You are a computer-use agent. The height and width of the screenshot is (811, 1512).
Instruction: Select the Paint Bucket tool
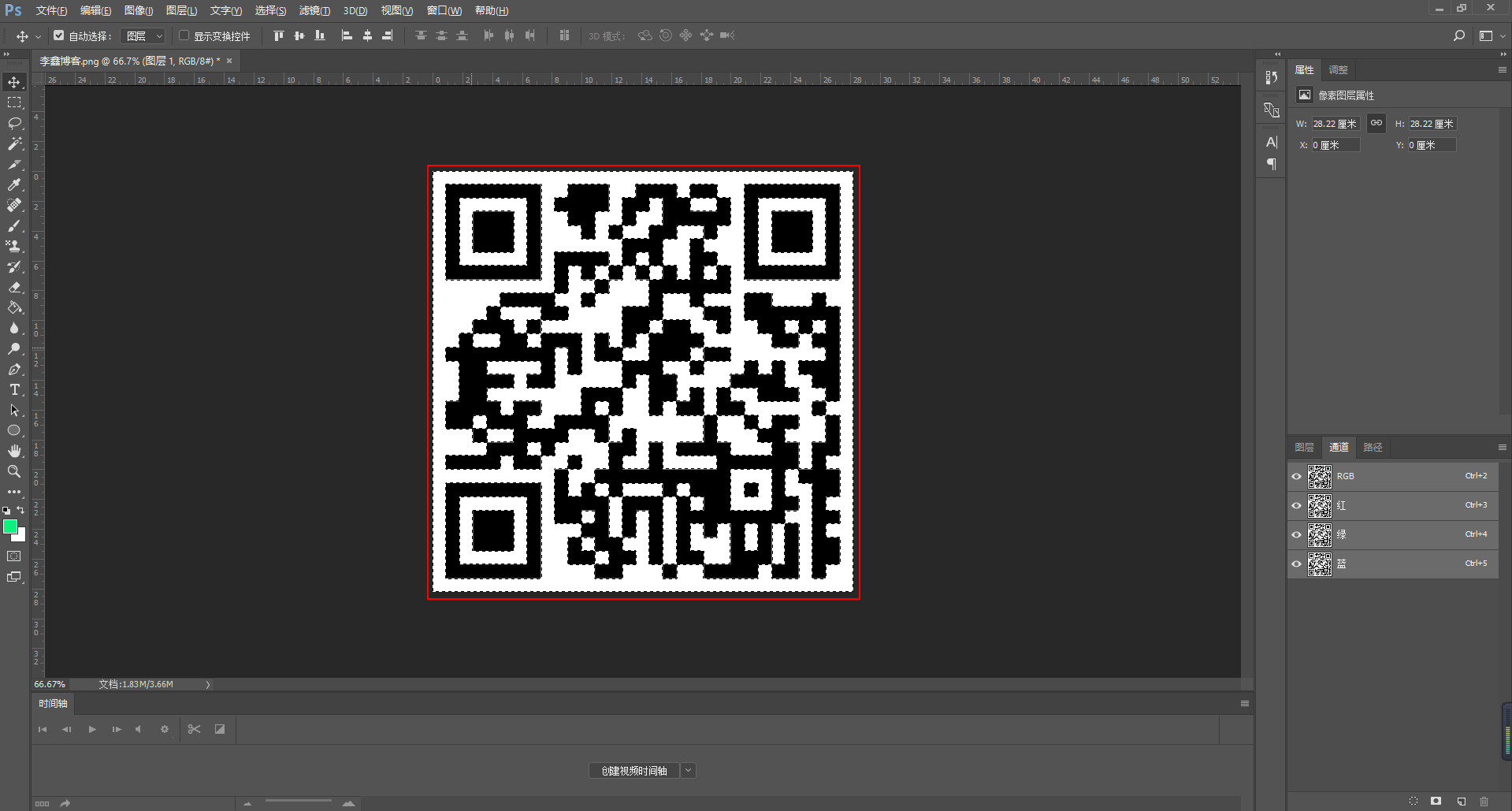point(14,307)
